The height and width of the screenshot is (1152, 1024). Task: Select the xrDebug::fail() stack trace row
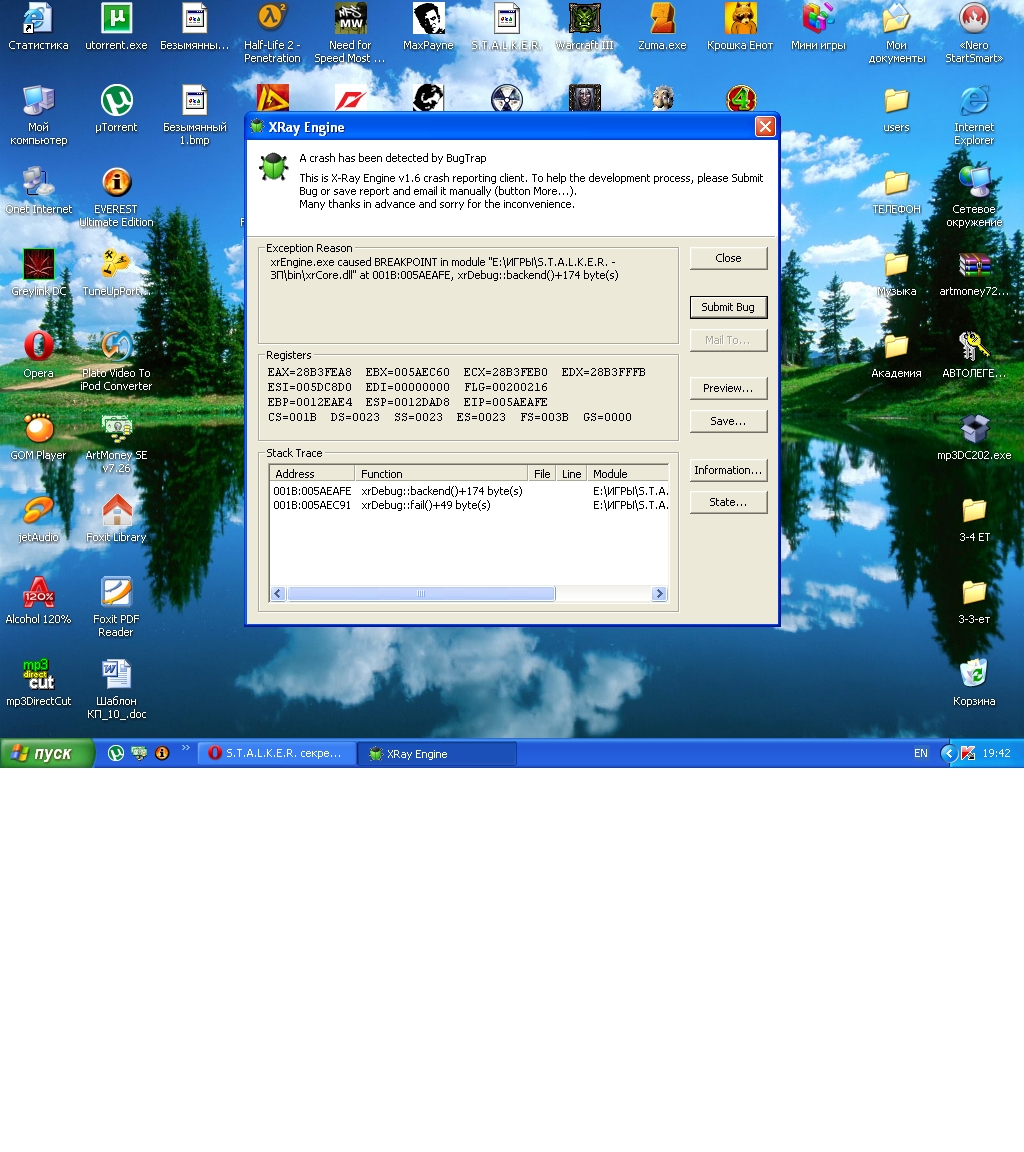[470, 505]
